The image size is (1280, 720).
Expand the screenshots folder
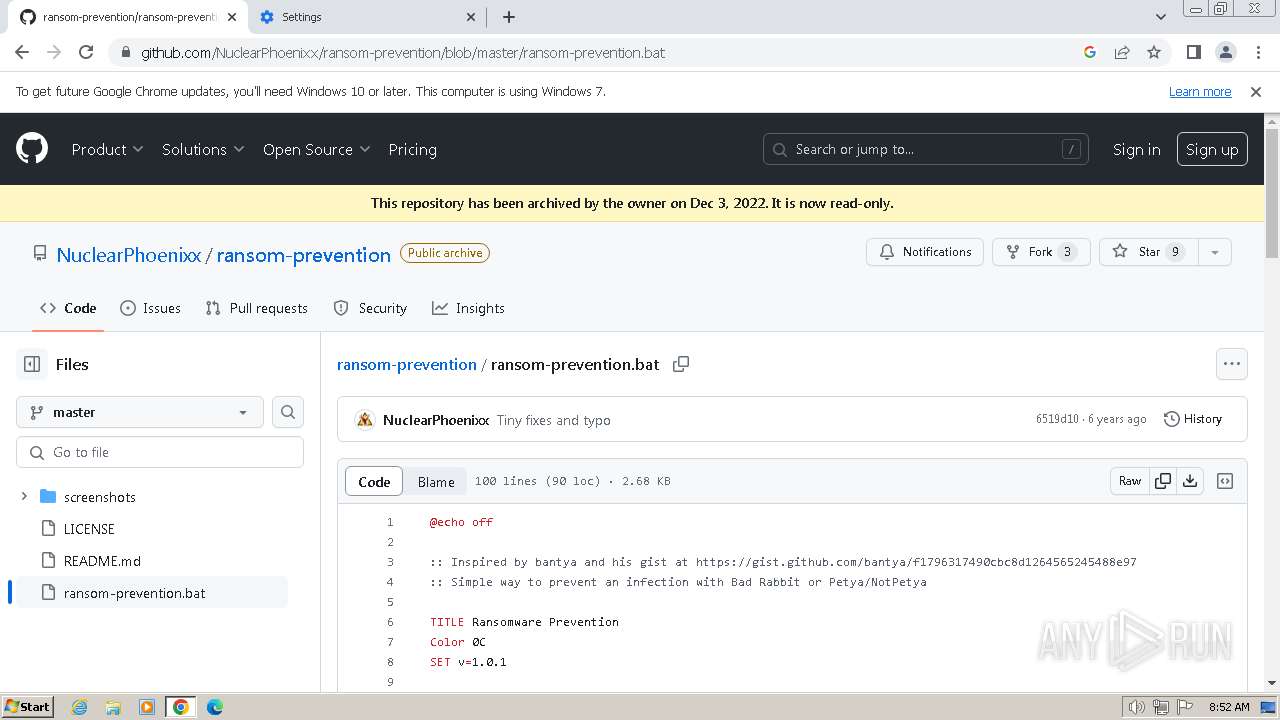[24, 496]
